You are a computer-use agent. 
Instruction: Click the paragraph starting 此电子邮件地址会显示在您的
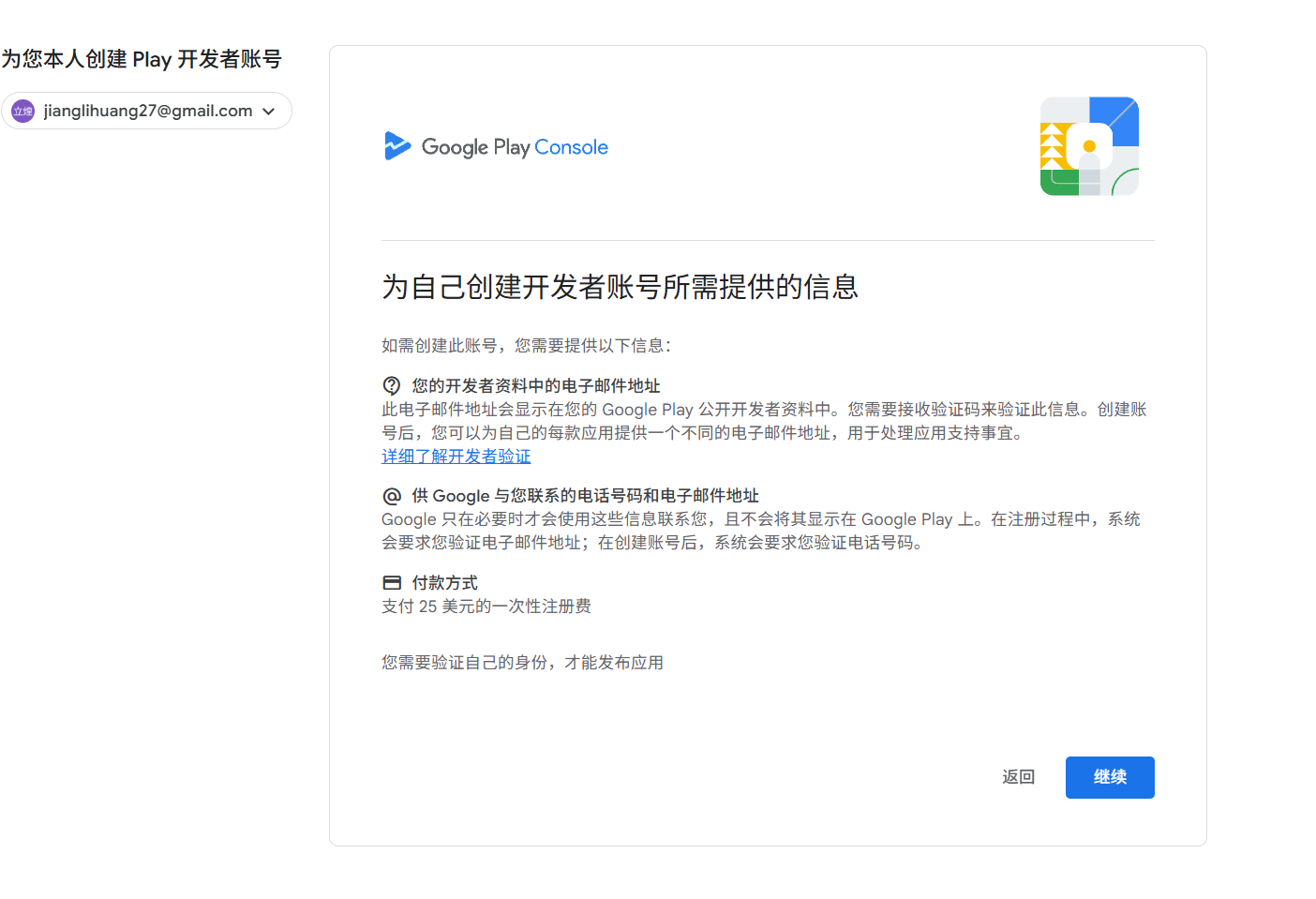coord(764,421)
